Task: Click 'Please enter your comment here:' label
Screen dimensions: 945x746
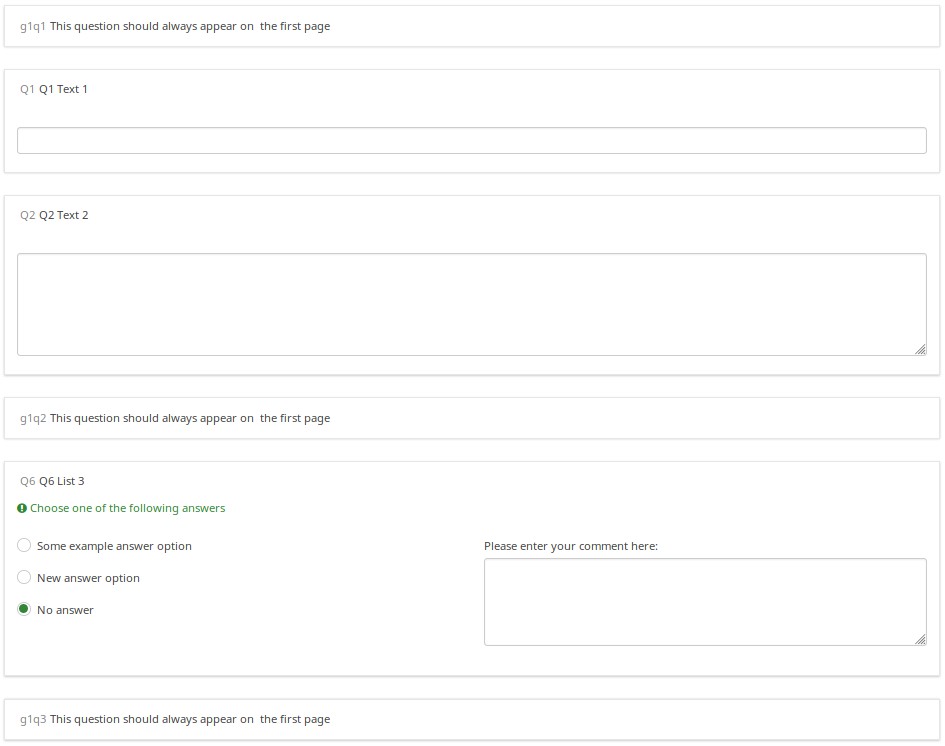Action: coord(570,546)
